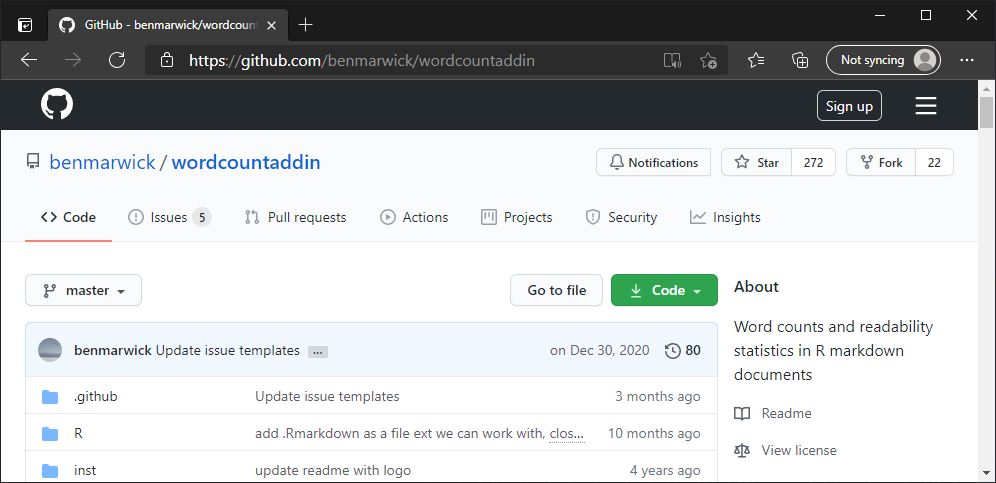
Task: Open the green Code dropdown
Action: point(664,290)
